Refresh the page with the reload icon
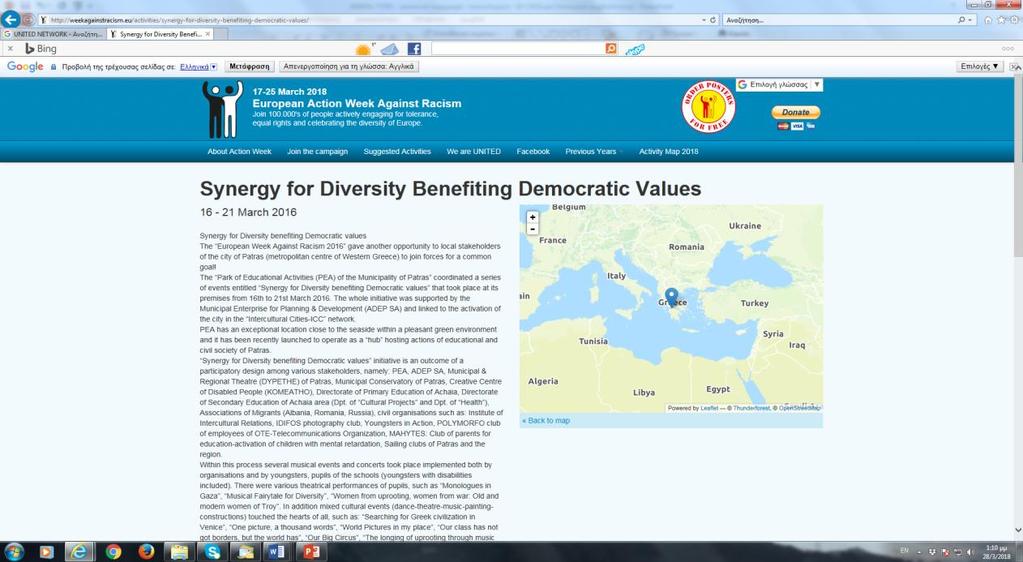Viewport: 1023px width, 562px height. 712,20
